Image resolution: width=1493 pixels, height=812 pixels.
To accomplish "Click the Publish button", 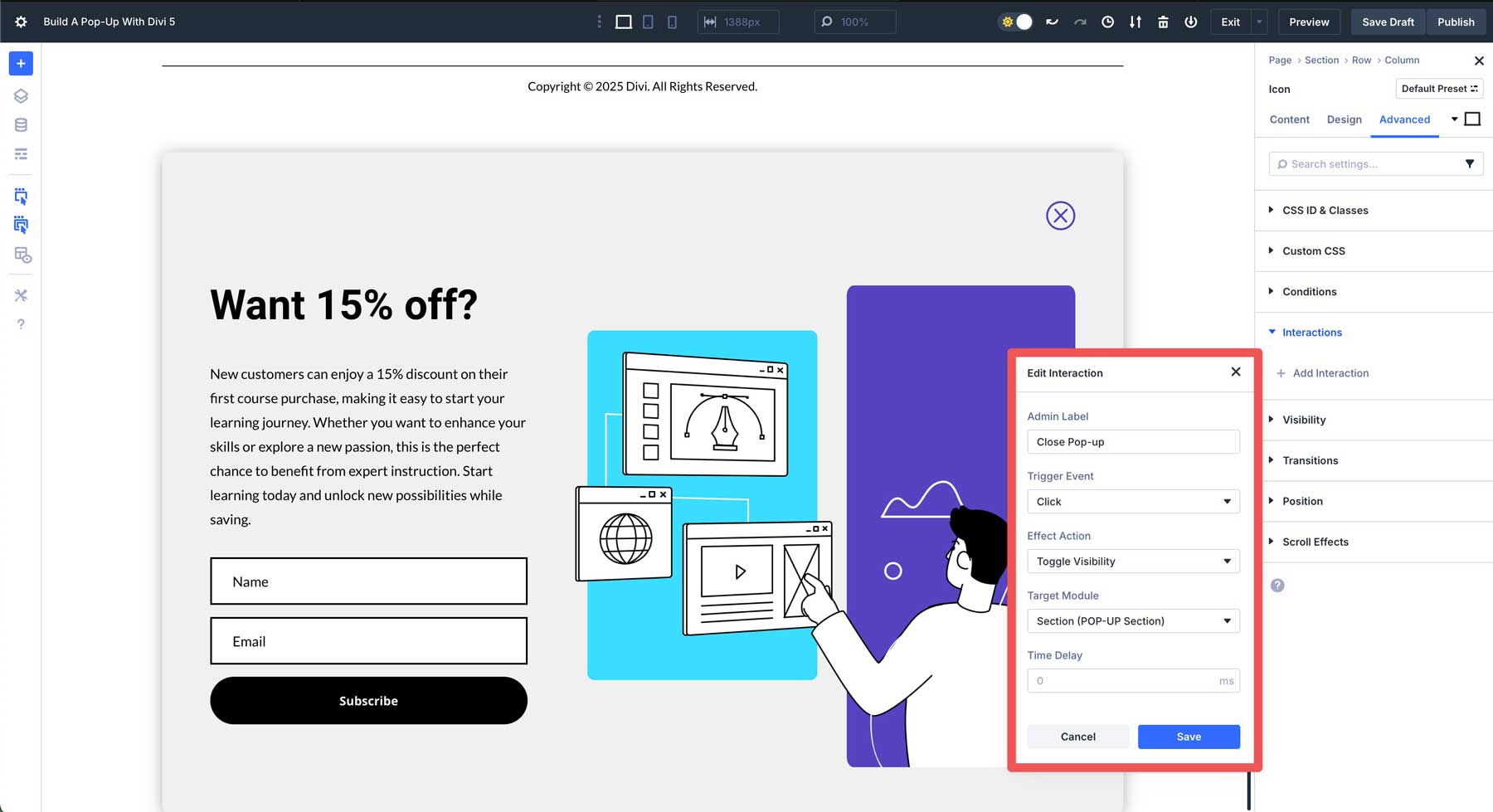I will tap(1457, 22).
